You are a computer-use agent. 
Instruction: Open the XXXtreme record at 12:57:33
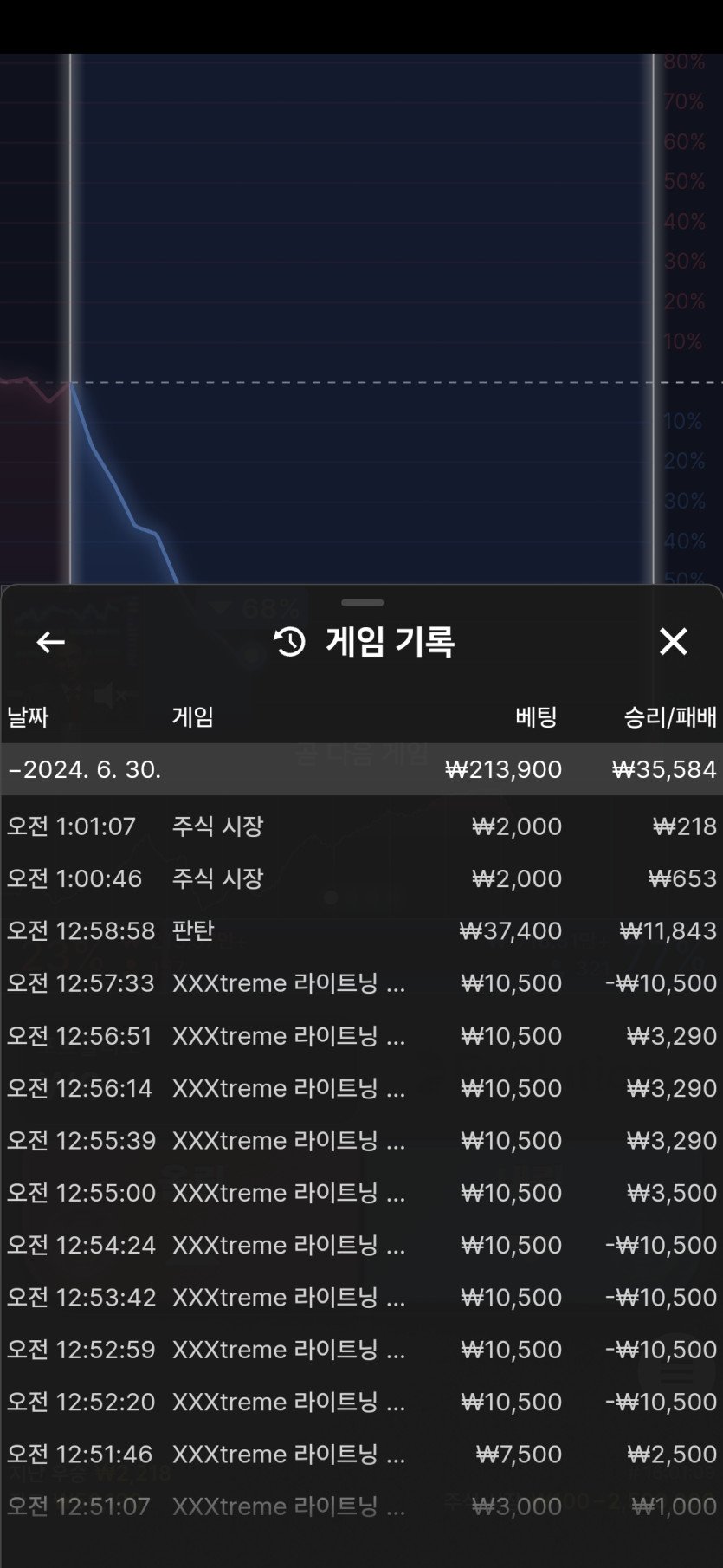coord(362,983)
